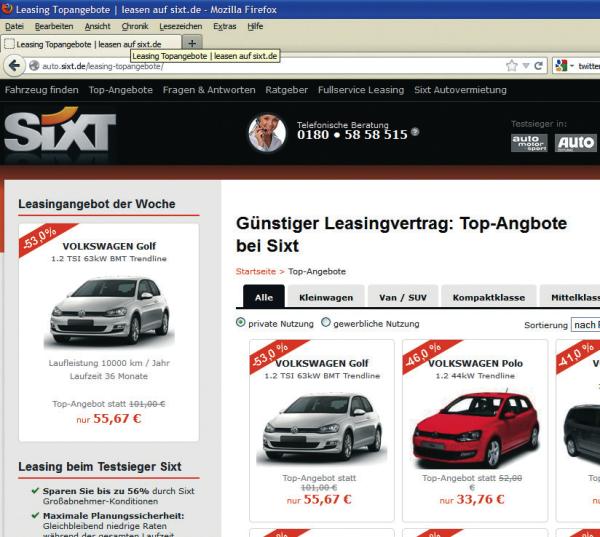Open Sixt Autovermietung
600x537 pixels.
tap(460, 90)
